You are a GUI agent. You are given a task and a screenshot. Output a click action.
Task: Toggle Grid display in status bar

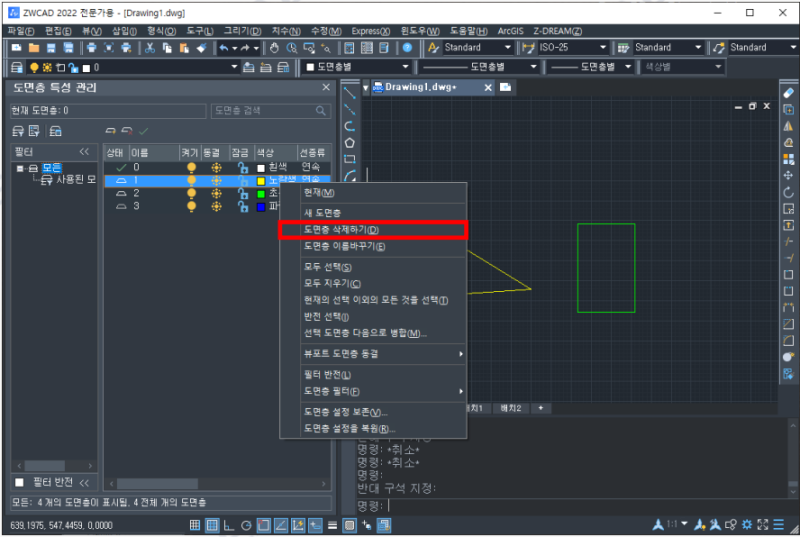click(x=212, y=525)
